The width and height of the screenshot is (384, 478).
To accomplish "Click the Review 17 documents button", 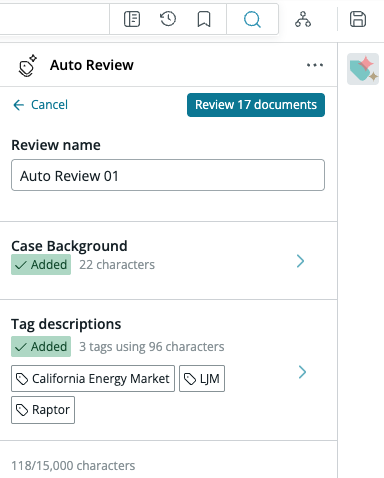I will click(x=256, y=105).
